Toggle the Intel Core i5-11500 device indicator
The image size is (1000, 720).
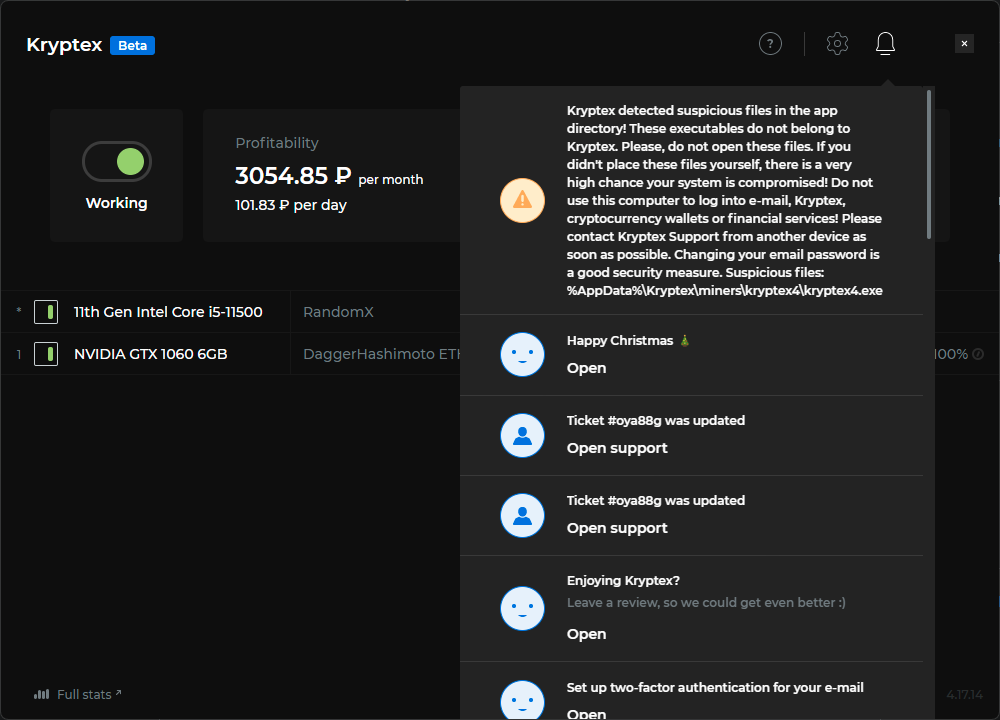(46, 312)
